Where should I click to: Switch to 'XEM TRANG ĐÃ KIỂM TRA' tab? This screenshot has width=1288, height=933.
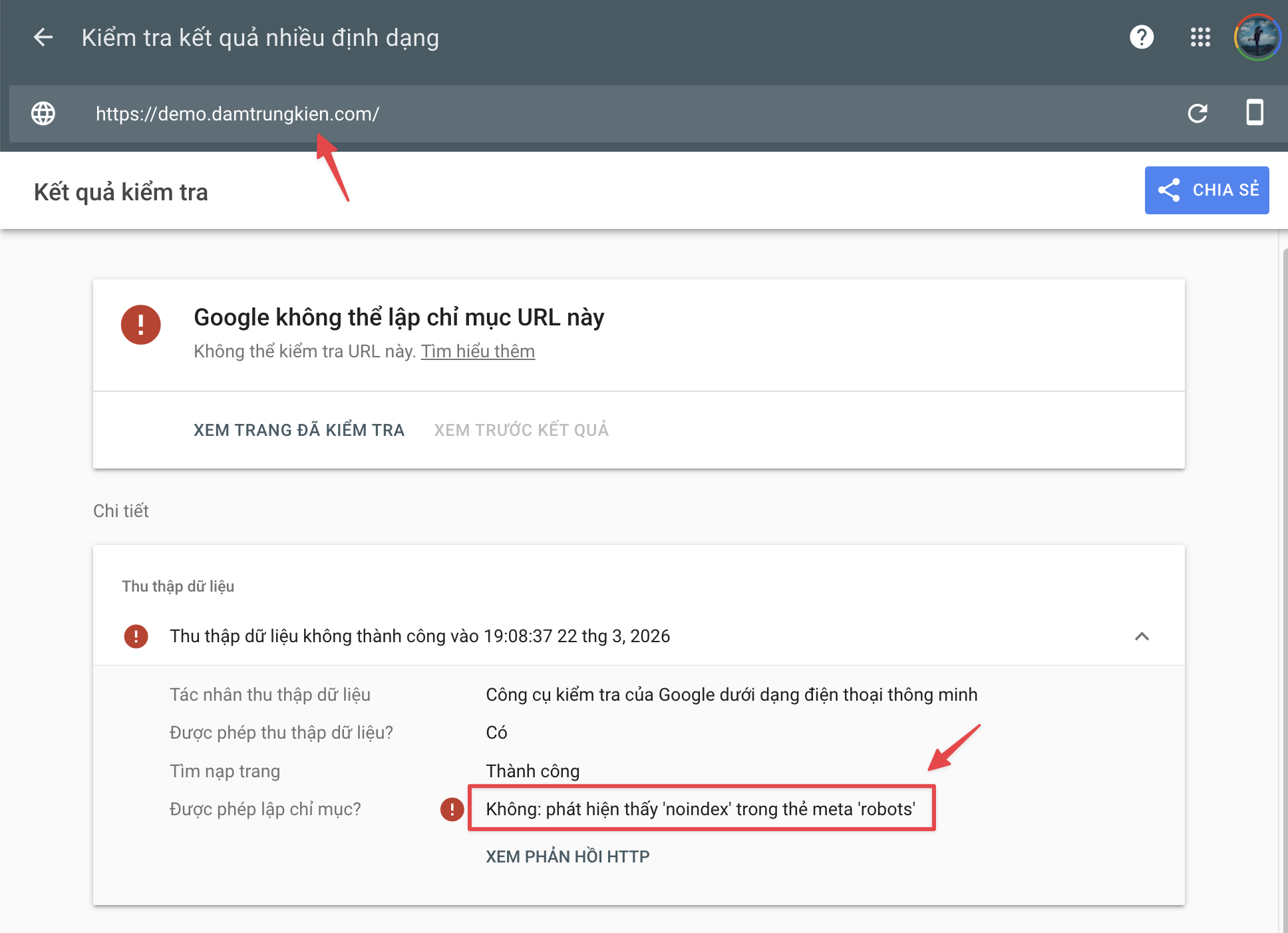(299, 430)
